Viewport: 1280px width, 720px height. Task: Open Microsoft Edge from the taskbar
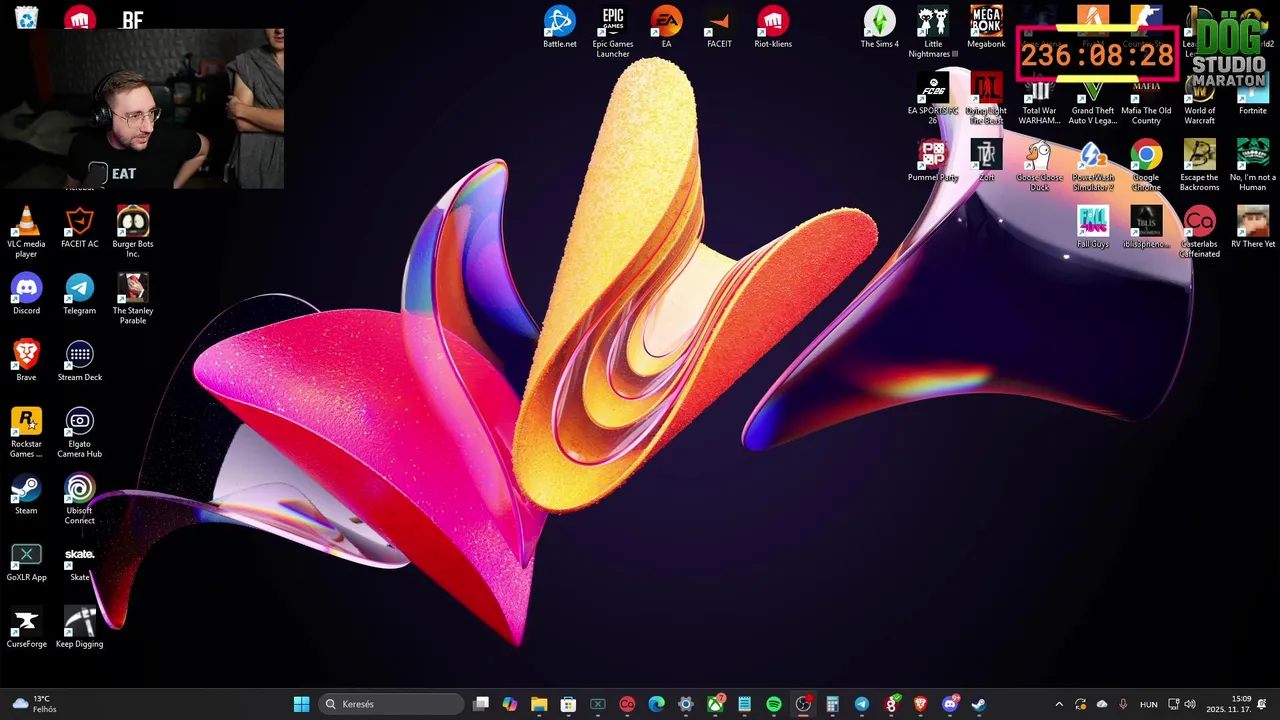click(x=656, y=704)
